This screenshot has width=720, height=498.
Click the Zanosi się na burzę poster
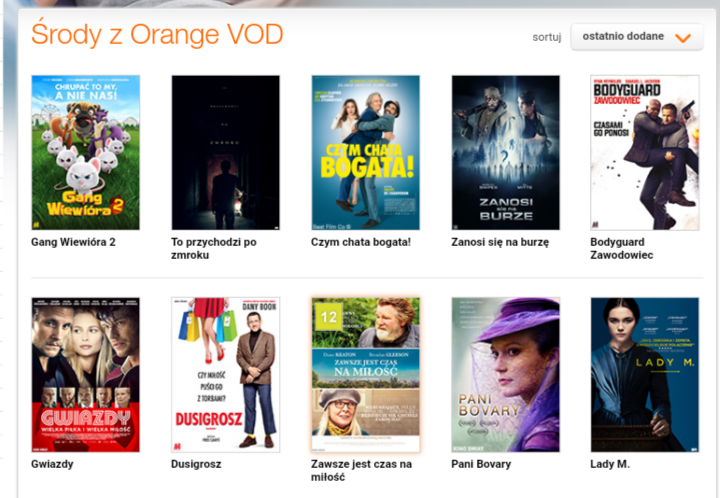tap(506, 153)
